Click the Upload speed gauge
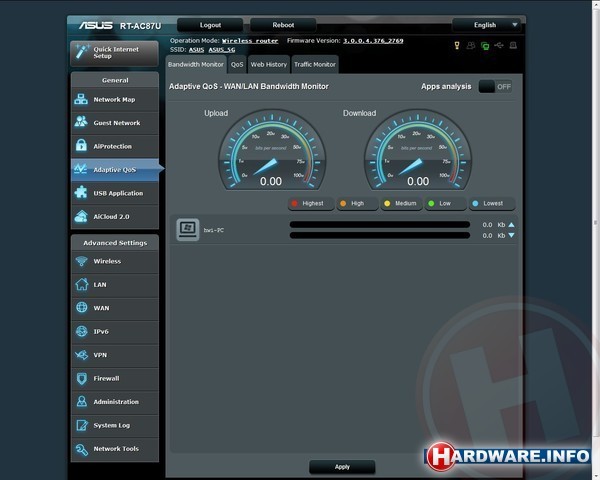Screen dimensions: 600x480 point(272,150)
